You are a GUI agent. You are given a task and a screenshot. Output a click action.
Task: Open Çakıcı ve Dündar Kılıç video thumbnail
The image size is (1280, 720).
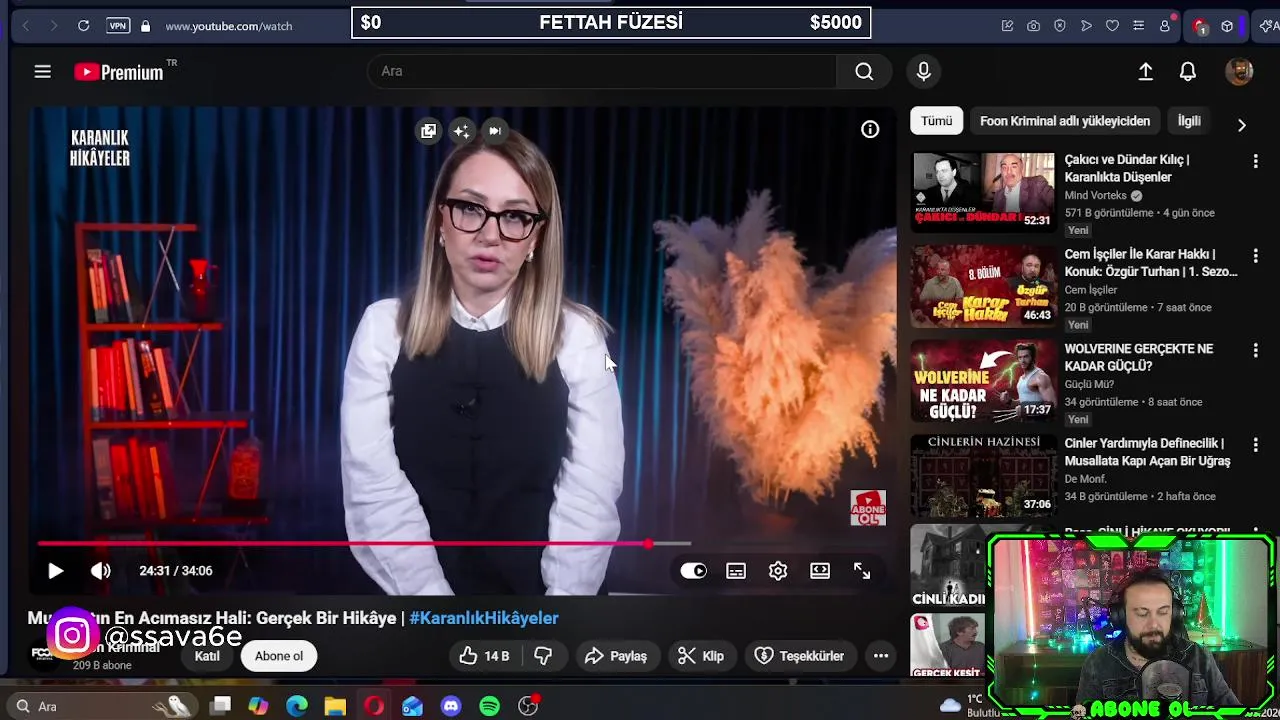[x=983, y=192]
